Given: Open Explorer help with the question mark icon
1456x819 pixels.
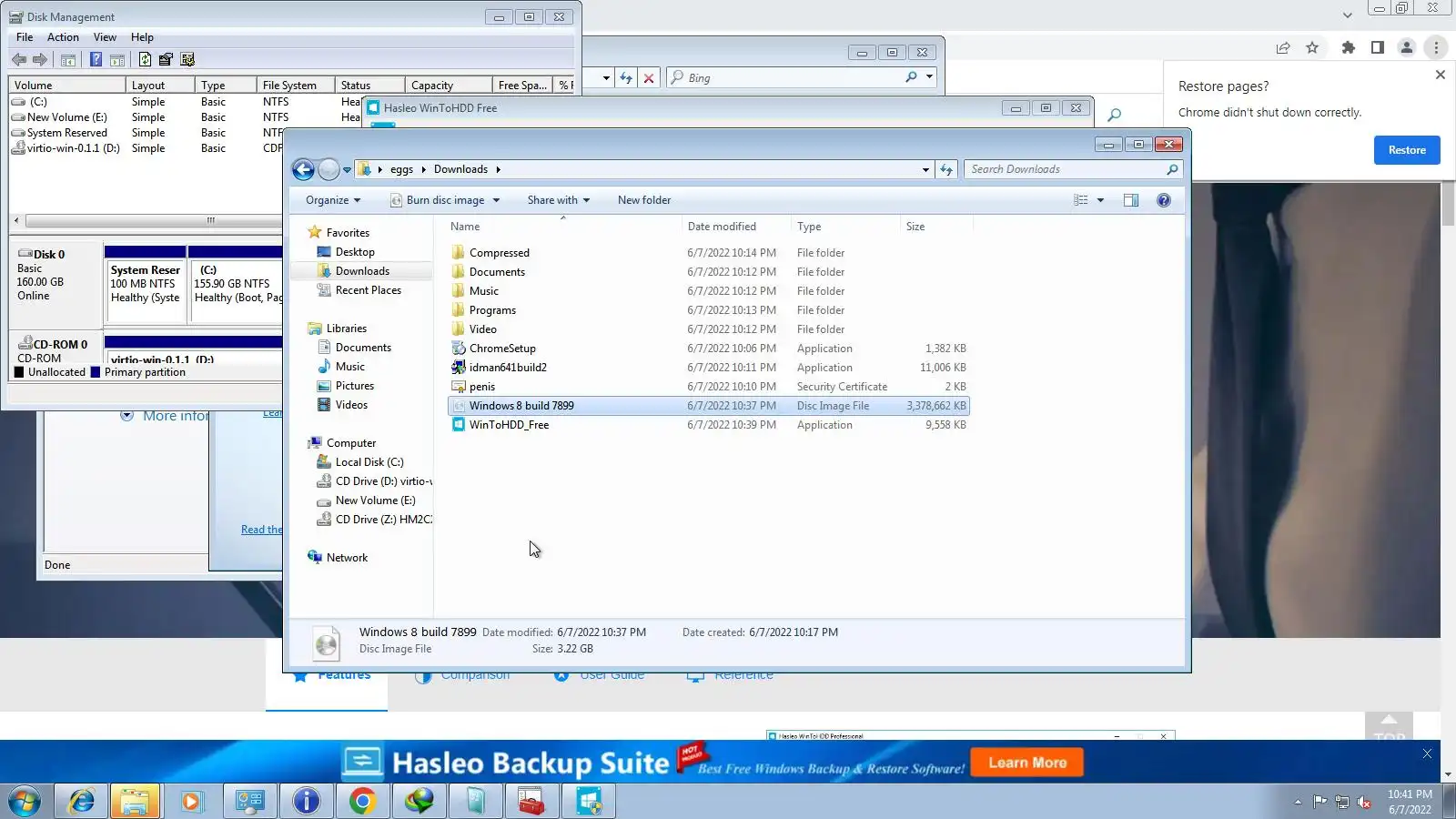Looking at the screenshot, I should 1163,200.
